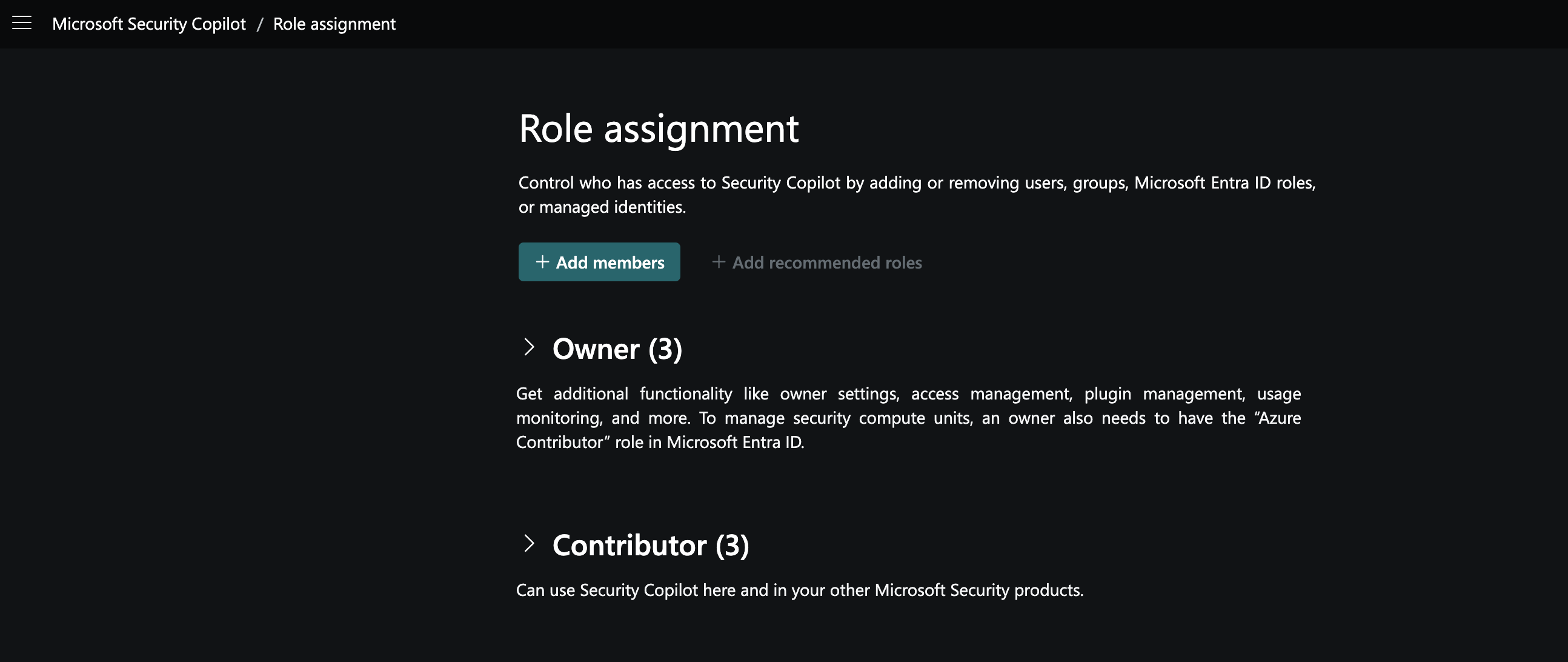Click the Contributor role description text
The height and width of the screenshot is (662, 1568).
799,590
